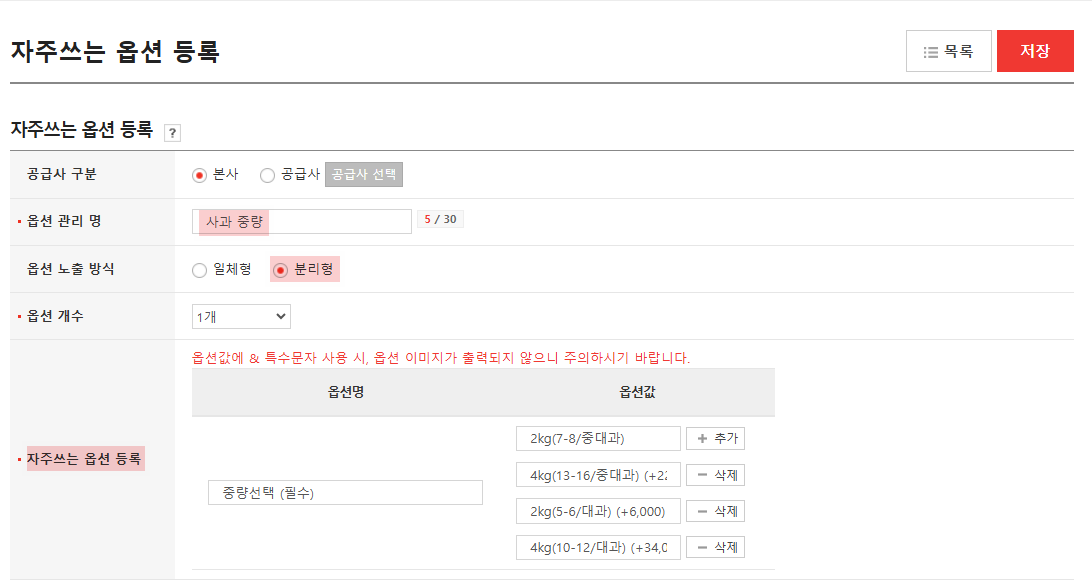The height and width of the screenshot is (582, 1092).
Task: Click the 2kg(7-8/중대과) value field
Action: pyautogui.click(x=598, y=437)
